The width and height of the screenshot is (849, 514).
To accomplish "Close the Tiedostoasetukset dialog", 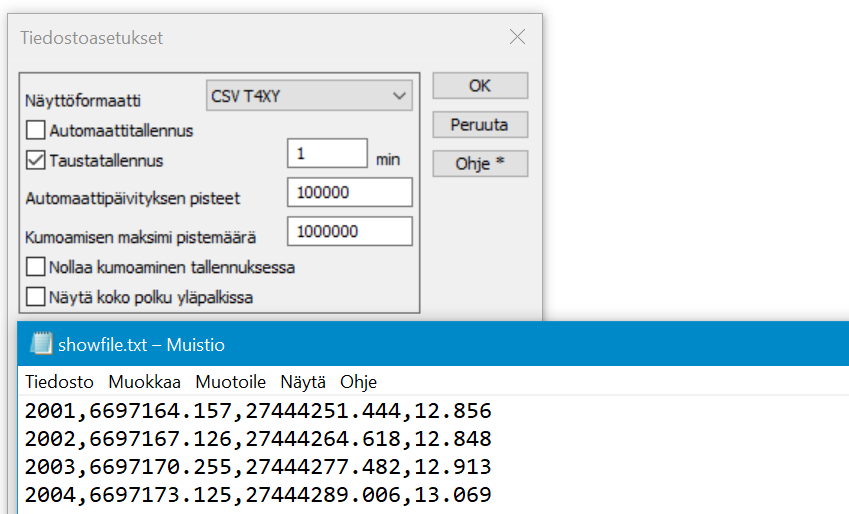I will [x=517, y=38].
